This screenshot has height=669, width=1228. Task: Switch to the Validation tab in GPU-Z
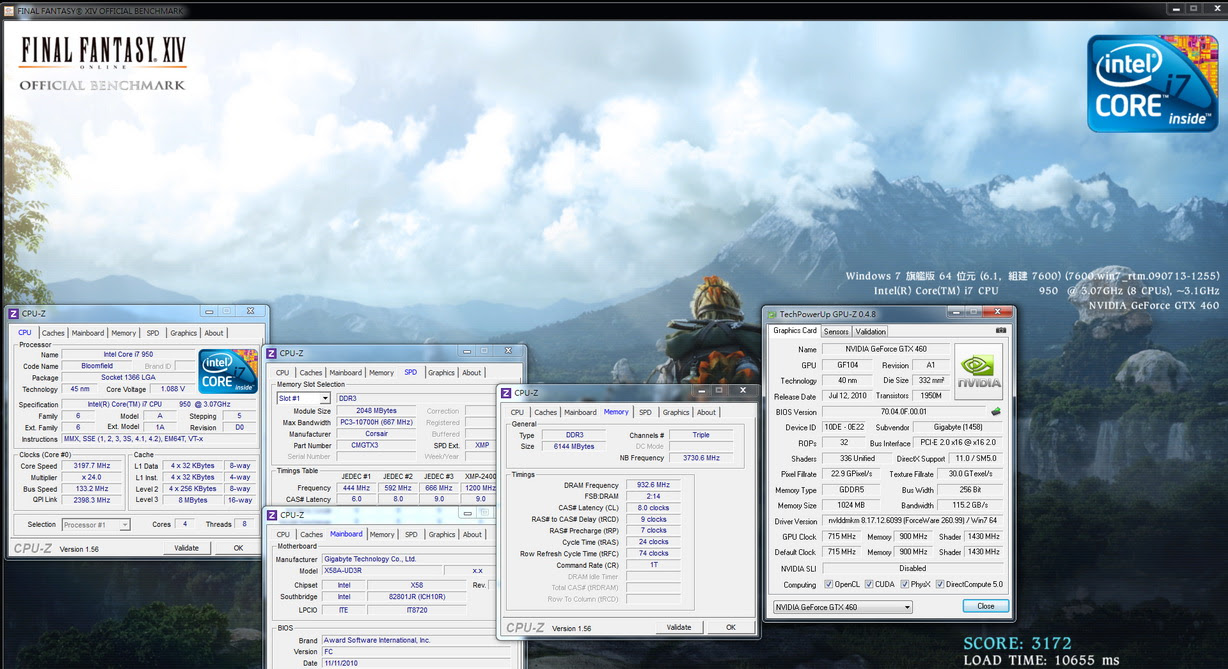point(870,332)
